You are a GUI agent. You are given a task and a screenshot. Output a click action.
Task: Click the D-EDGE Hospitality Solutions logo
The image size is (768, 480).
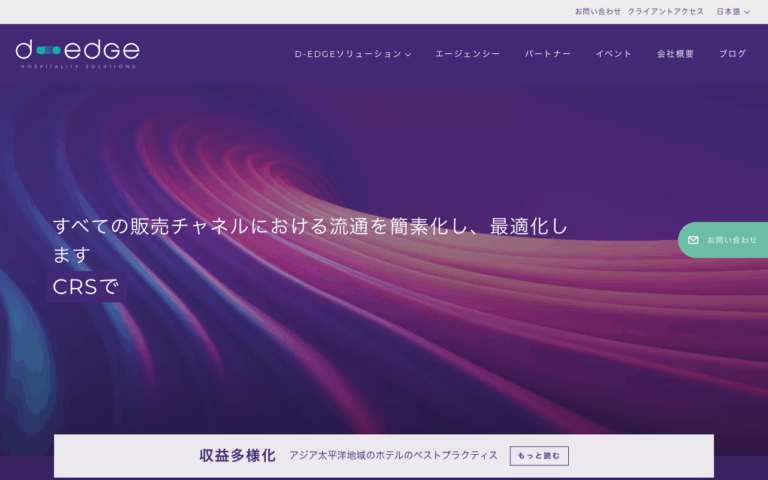pos(77,54)
